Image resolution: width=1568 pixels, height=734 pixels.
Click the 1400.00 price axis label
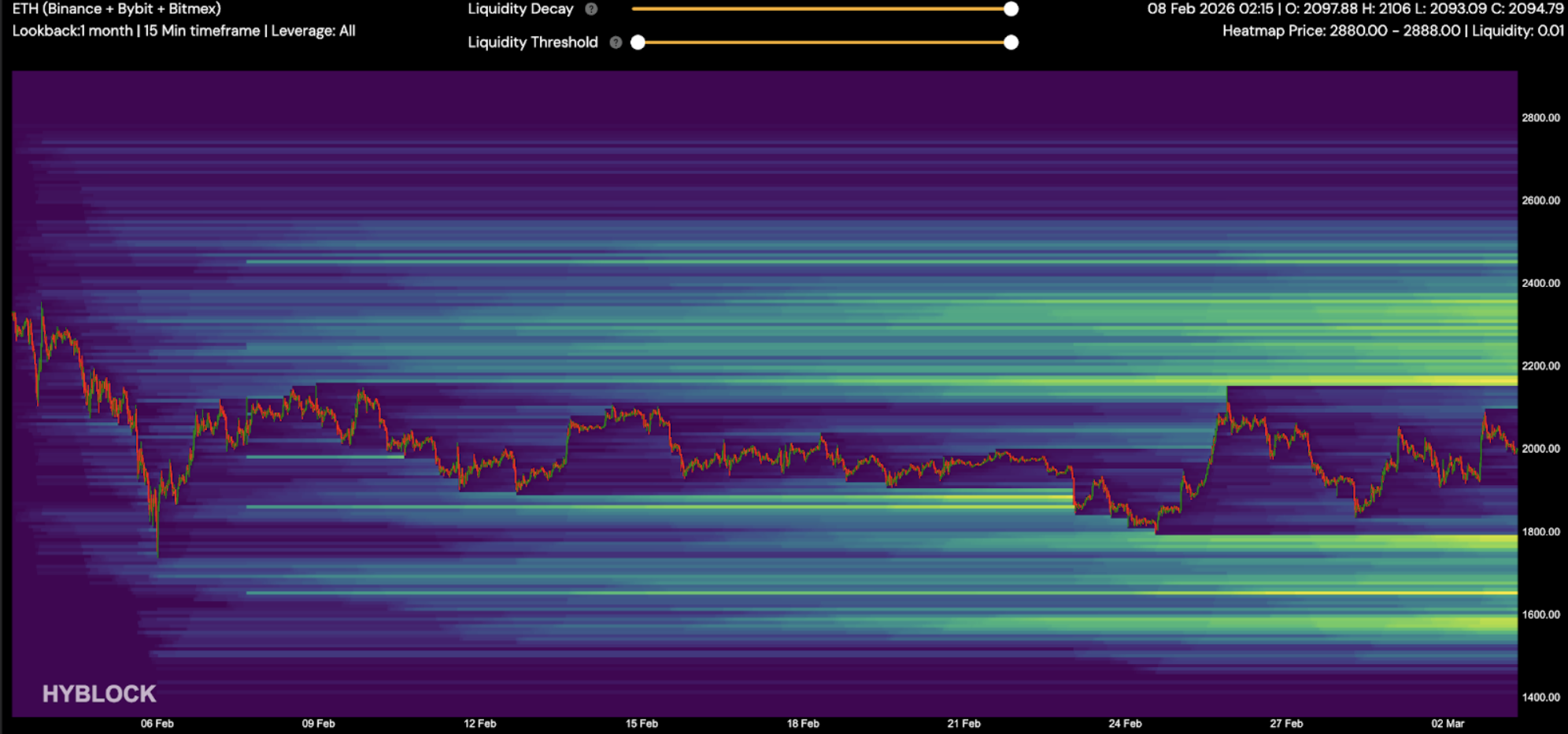[x=1540, y=698]
